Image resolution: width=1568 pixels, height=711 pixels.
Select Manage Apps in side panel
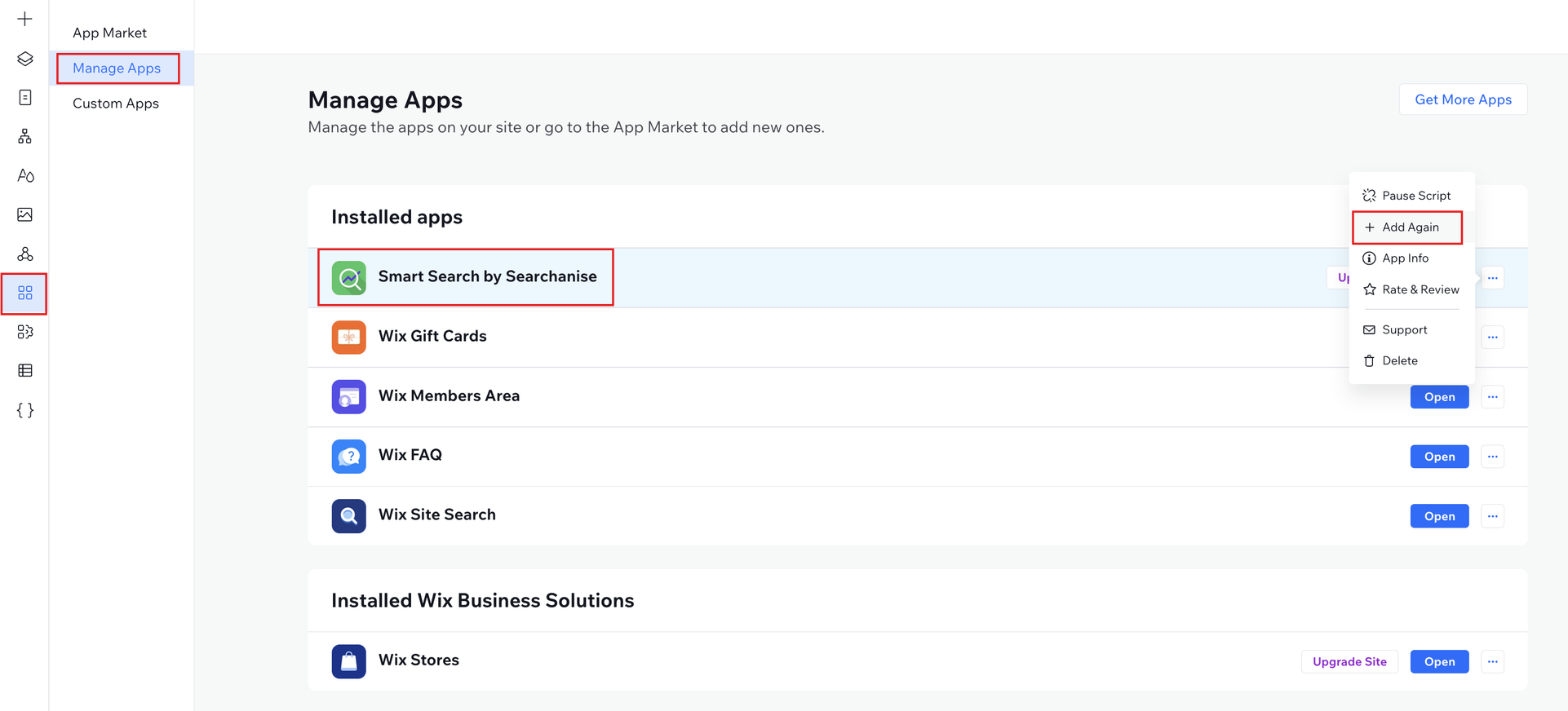tap(117, 68)
